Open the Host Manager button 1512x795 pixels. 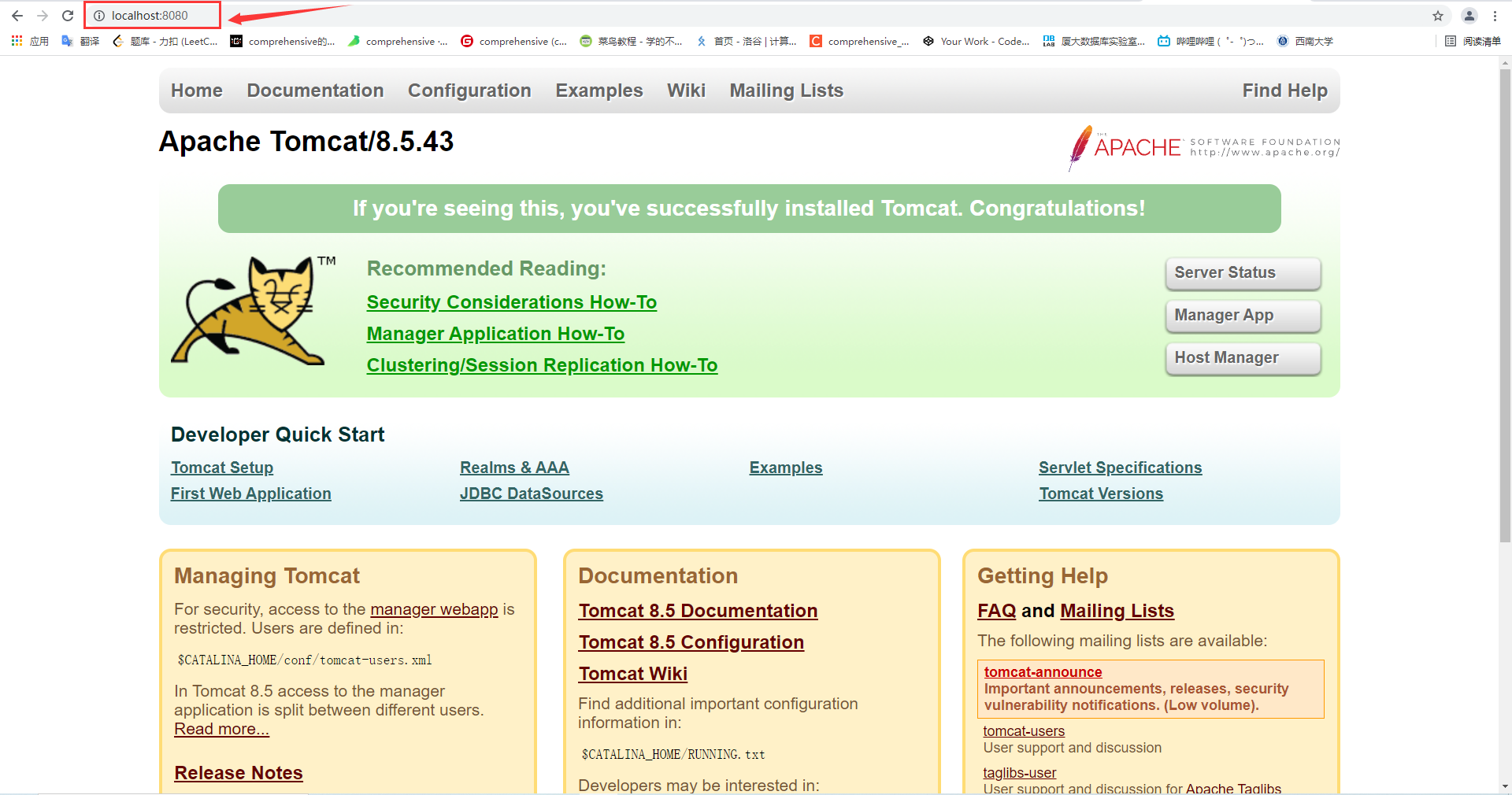tap(1243, 358)
